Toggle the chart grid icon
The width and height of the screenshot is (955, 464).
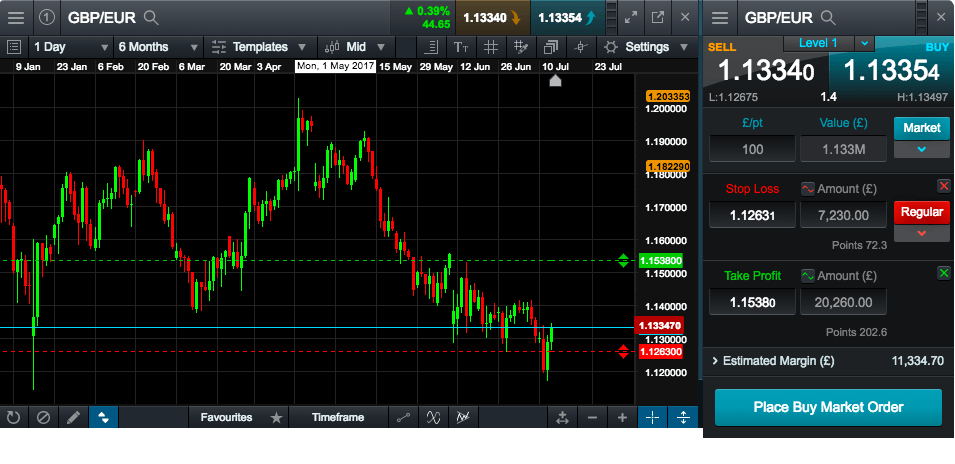[491, 47]
